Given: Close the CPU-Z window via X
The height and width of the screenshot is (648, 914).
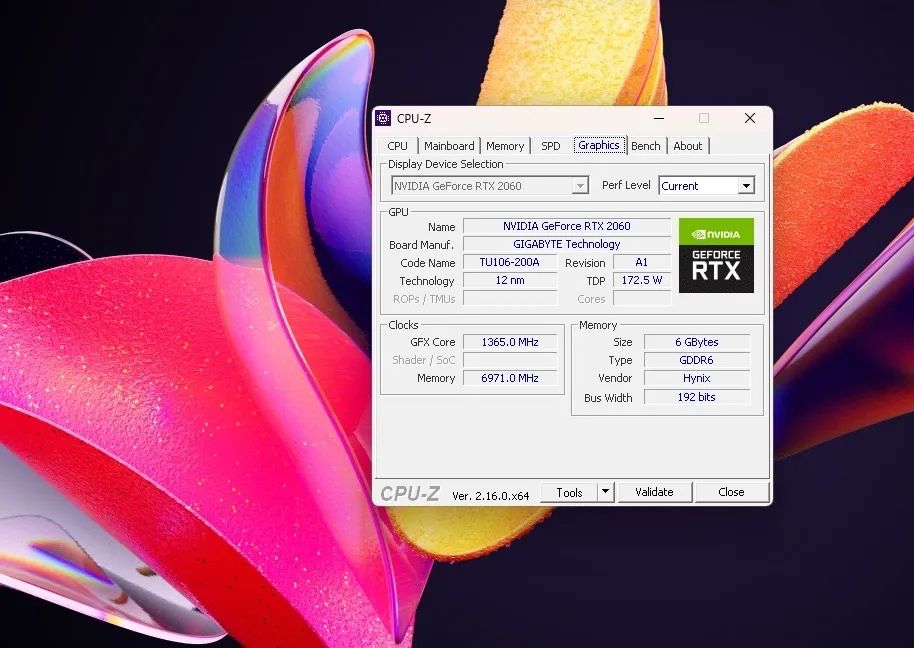Looking at the screenshot, I should (x=750, y=118).
